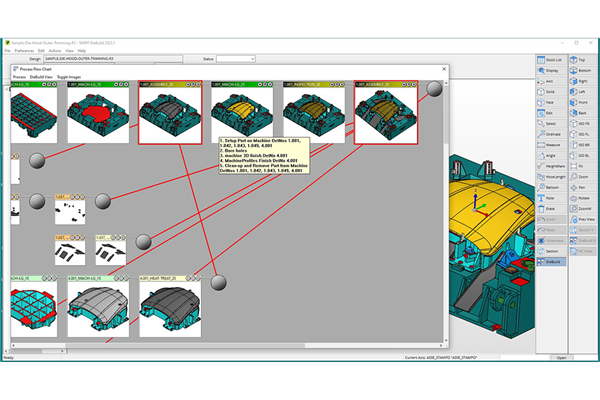Click the Open button in status bar

click(561, 358)
